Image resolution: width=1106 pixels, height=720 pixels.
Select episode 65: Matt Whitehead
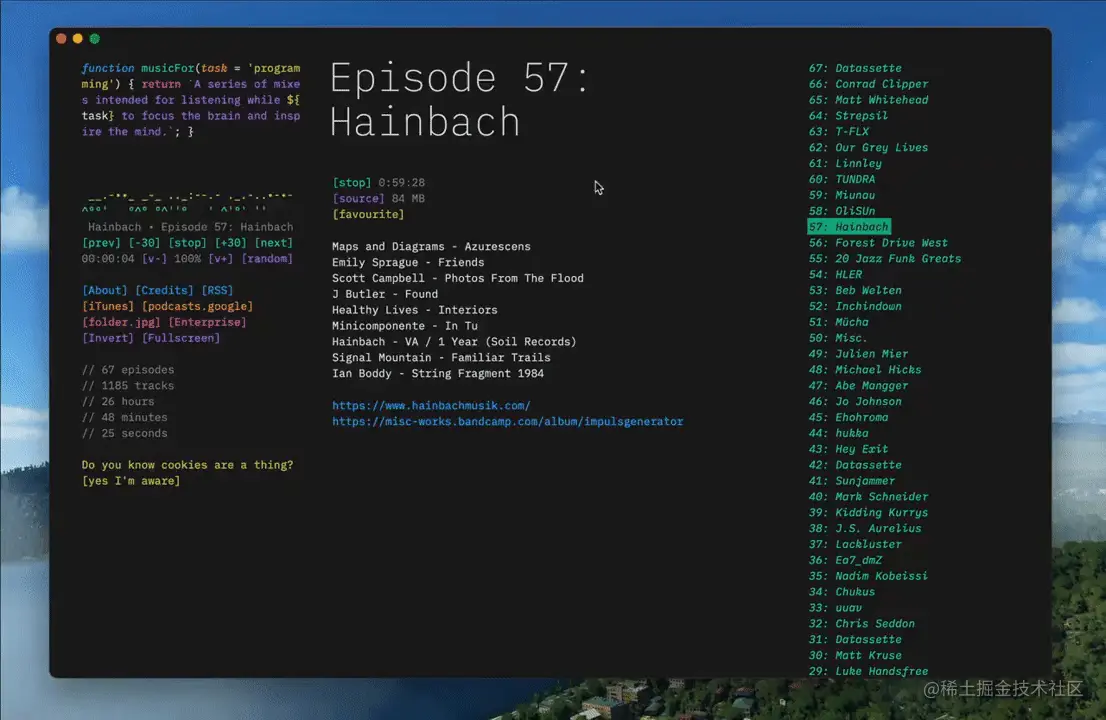pyautogui.click(x=868, y=100)
